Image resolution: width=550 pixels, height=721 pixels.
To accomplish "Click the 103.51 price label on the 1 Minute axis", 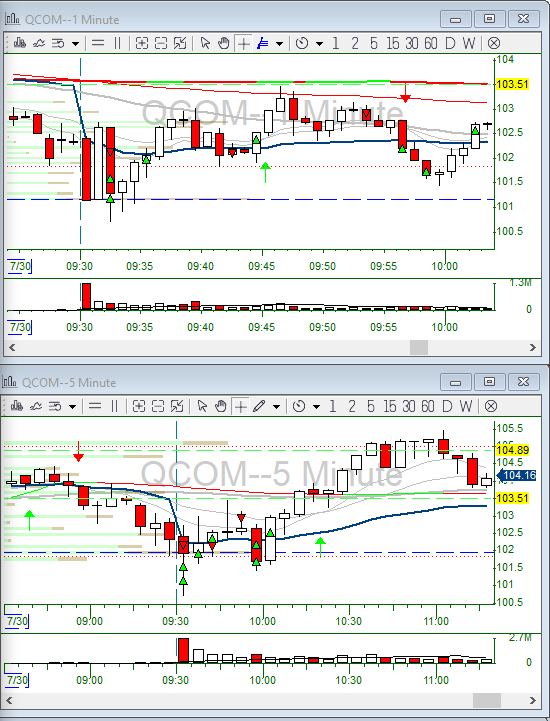I will (512, 84).
